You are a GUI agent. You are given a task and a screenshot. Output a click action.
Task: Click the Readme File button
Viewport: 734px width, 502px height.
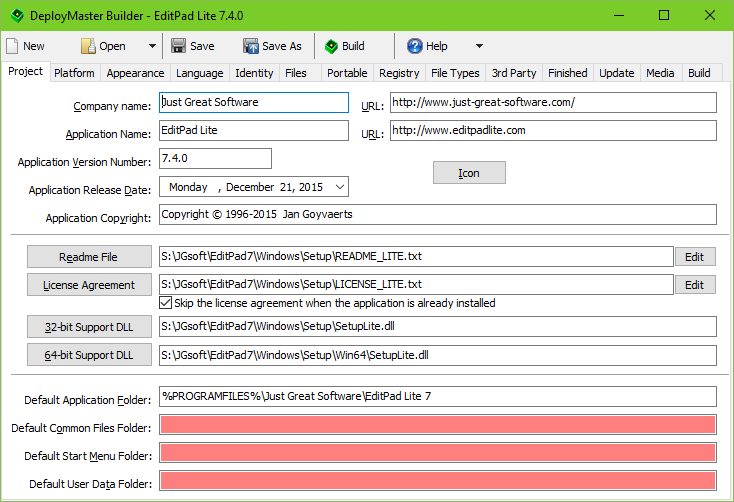point(89,257)
